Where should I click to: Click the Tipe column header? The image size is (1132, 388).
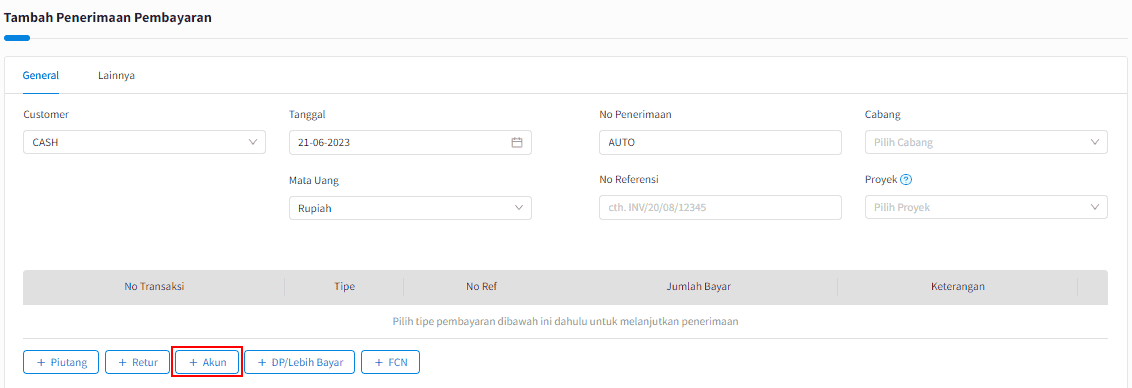344,286
